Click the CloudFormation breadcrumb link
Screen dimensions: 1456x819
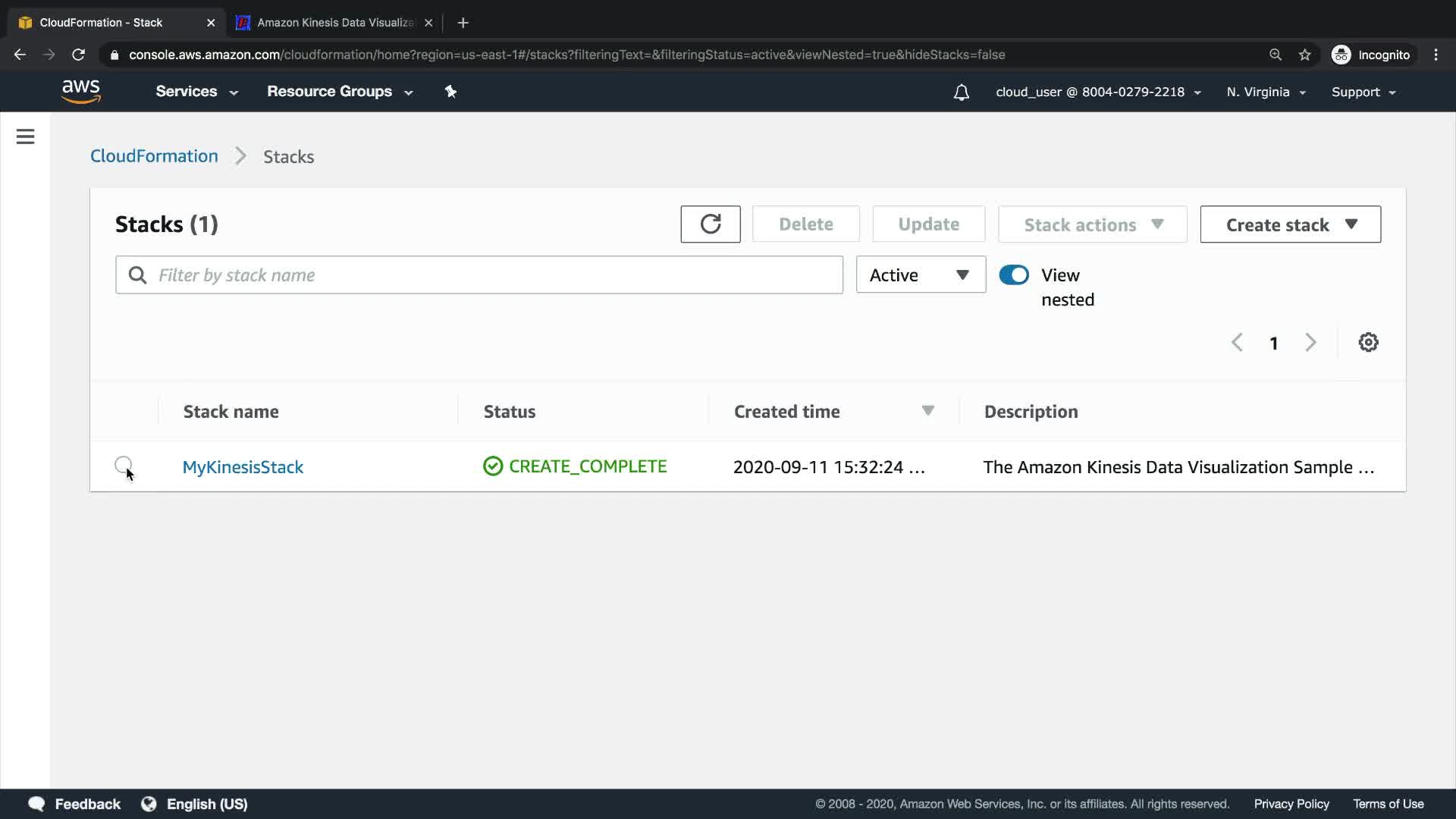tap(154, 156)
